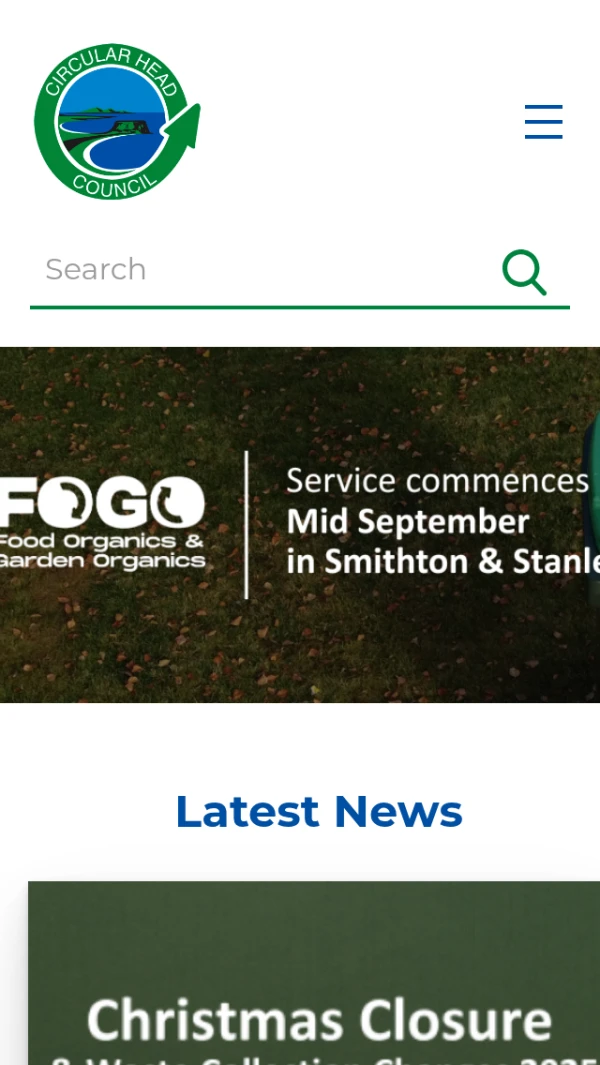Open the FOGO service banner
Viewport: 600px width, 1065px height.
pos(300,525)
